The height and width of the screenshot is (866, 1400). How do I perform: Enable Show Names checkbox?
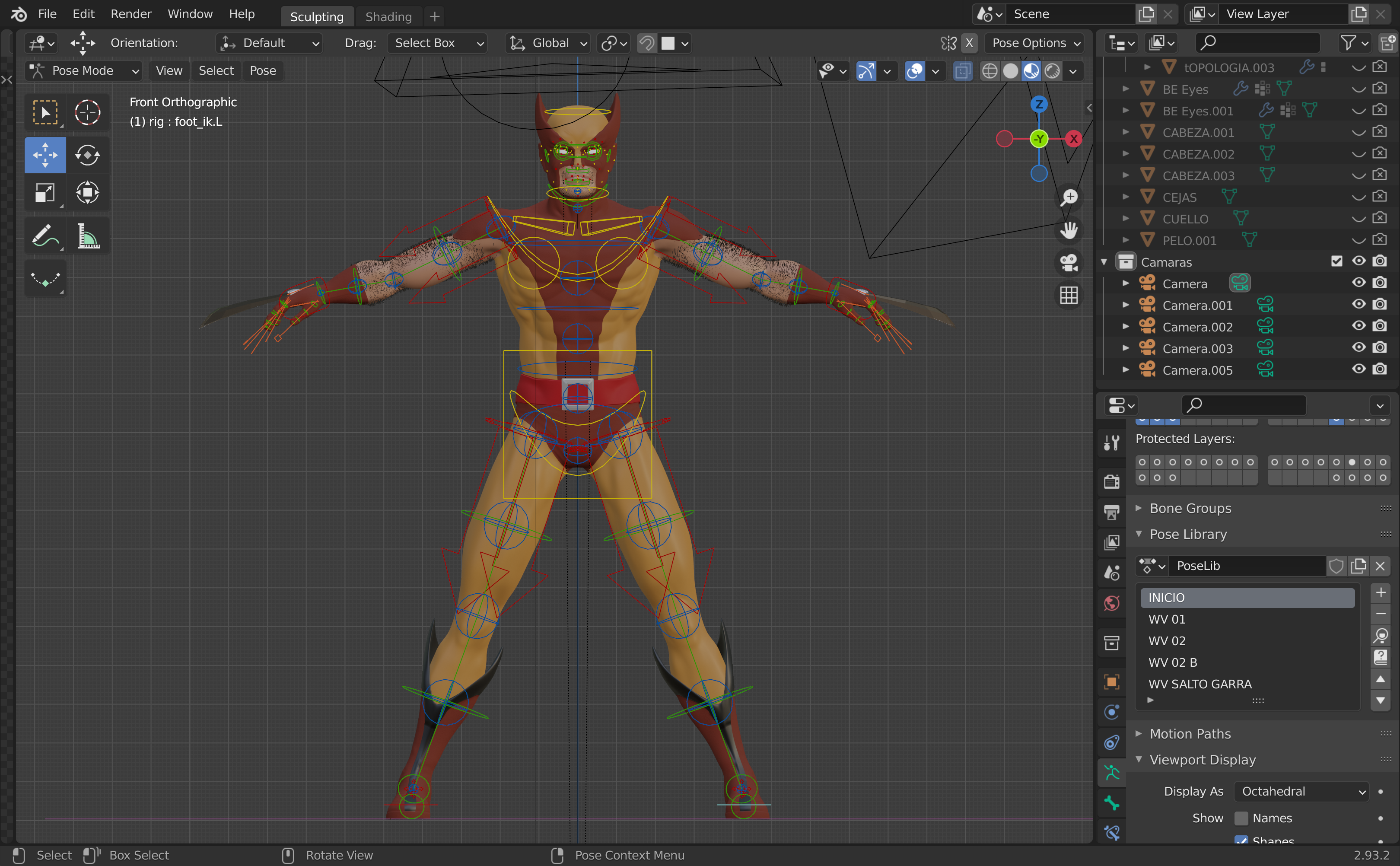[1241, 818]
